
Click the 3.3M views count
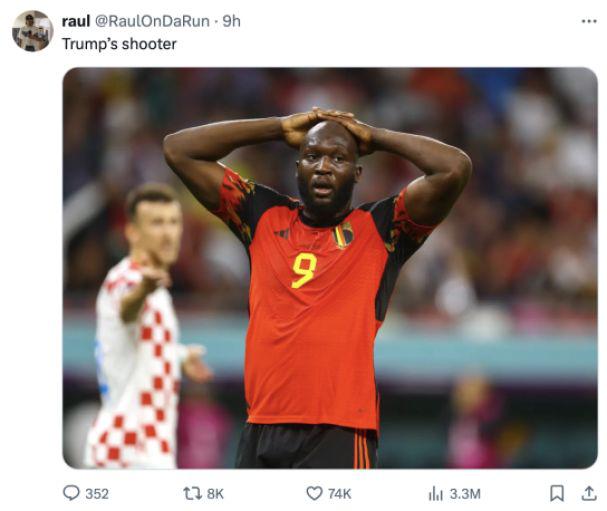click(465, 494)
